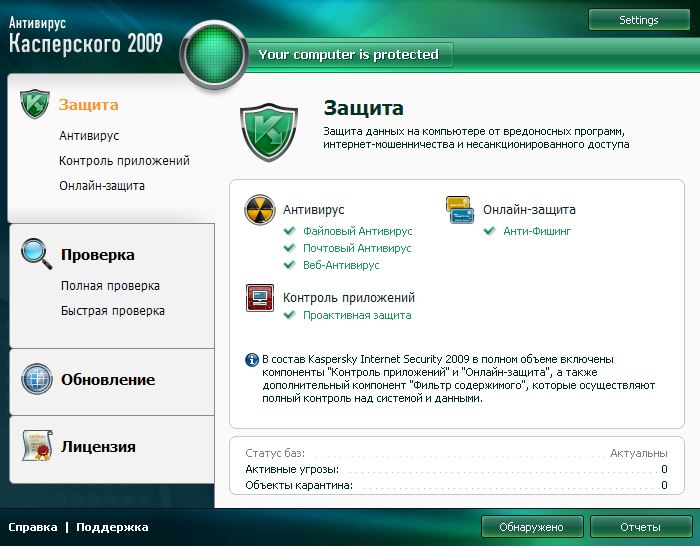The image size is (700, 546).
Task: Toggle checkmark beside Анти-Фишинг
Action: click(490, 231)
